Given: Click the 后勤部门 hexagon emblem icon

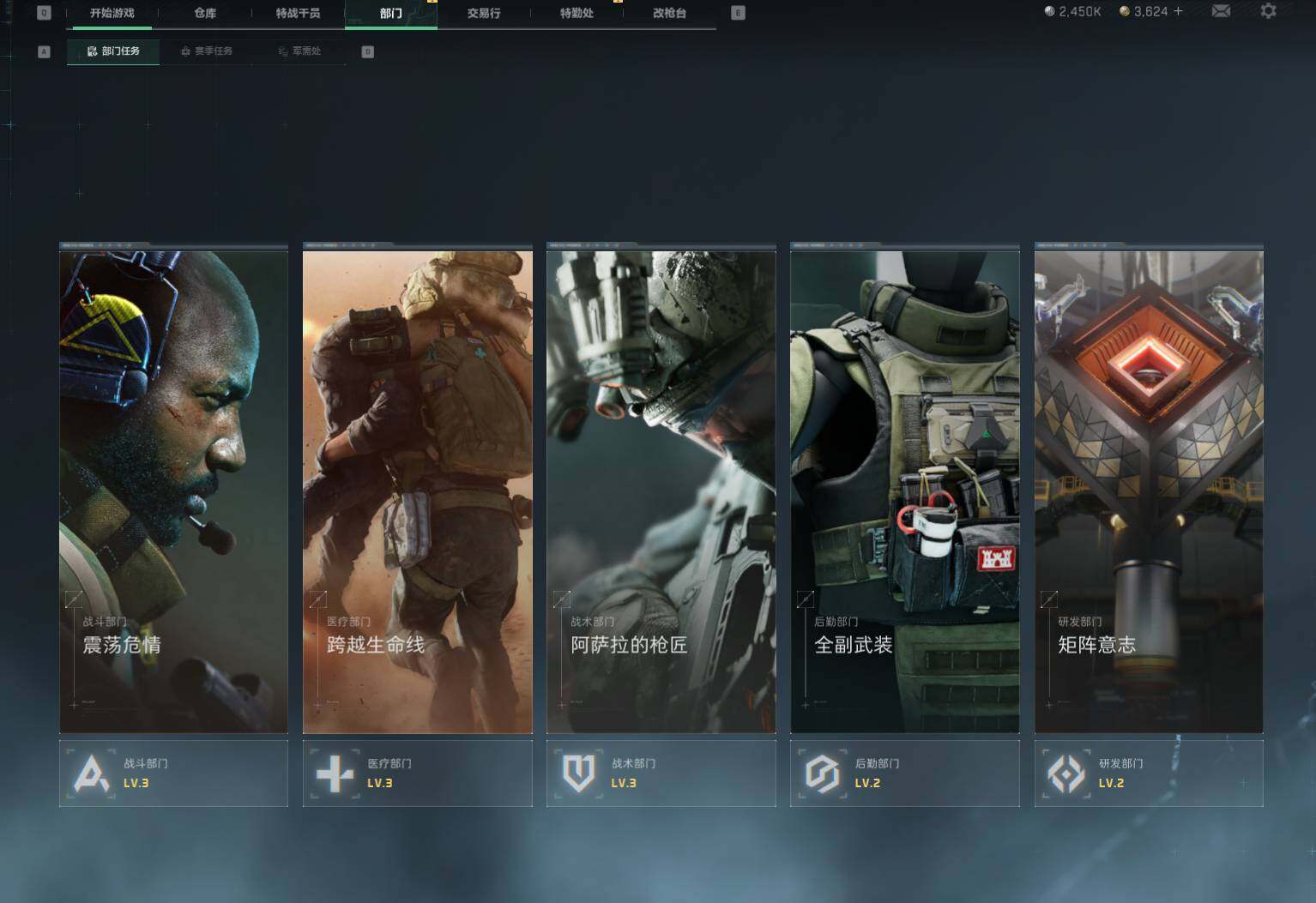Looking at the screenshot, I should (822, 774).
